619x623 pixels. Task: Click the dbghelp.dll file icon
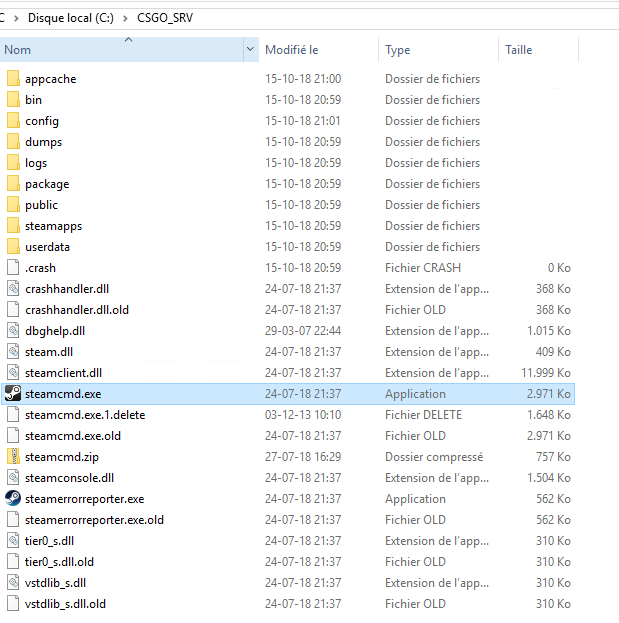tap(13, 331)
